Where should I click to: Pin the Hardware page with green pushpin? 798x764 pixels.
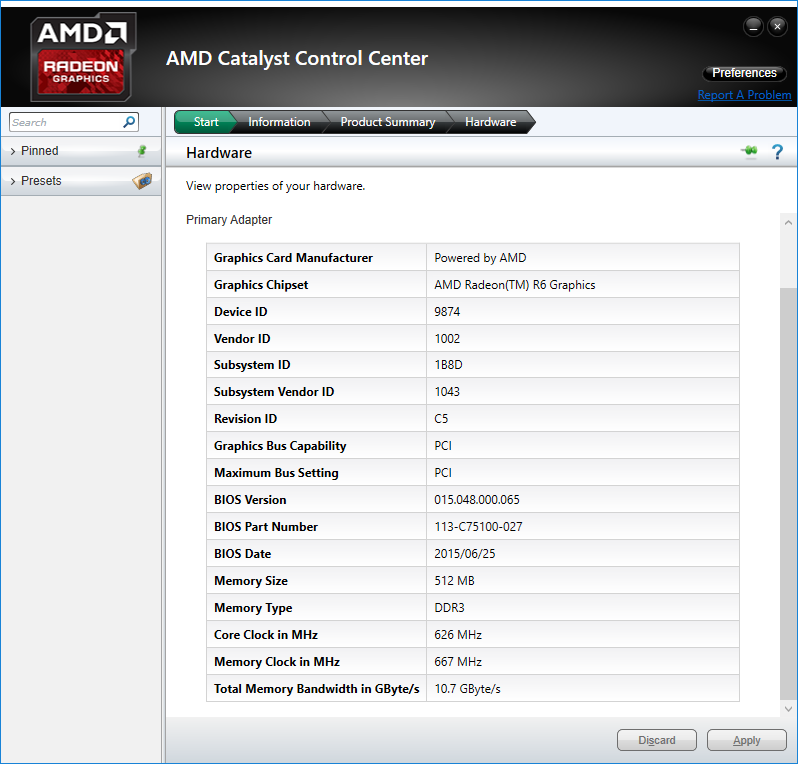pos(749,151)
